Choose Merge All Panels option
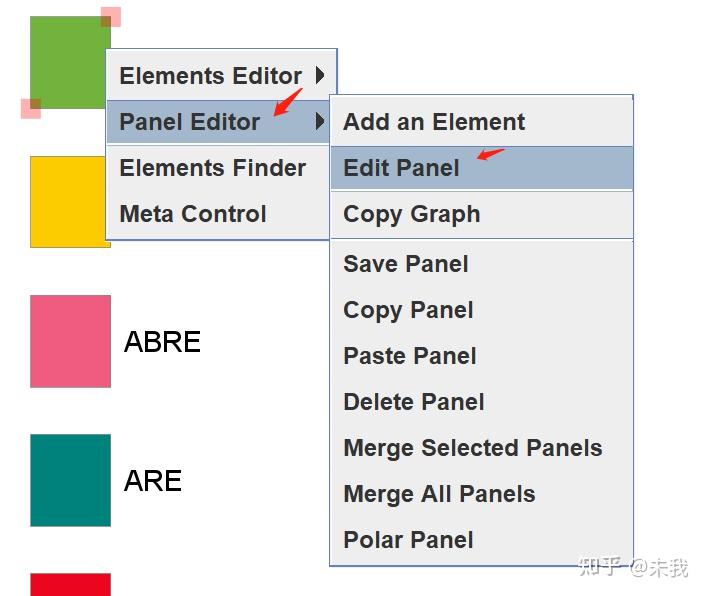Screen dimensions: 706x596 [x=439, y=494]
